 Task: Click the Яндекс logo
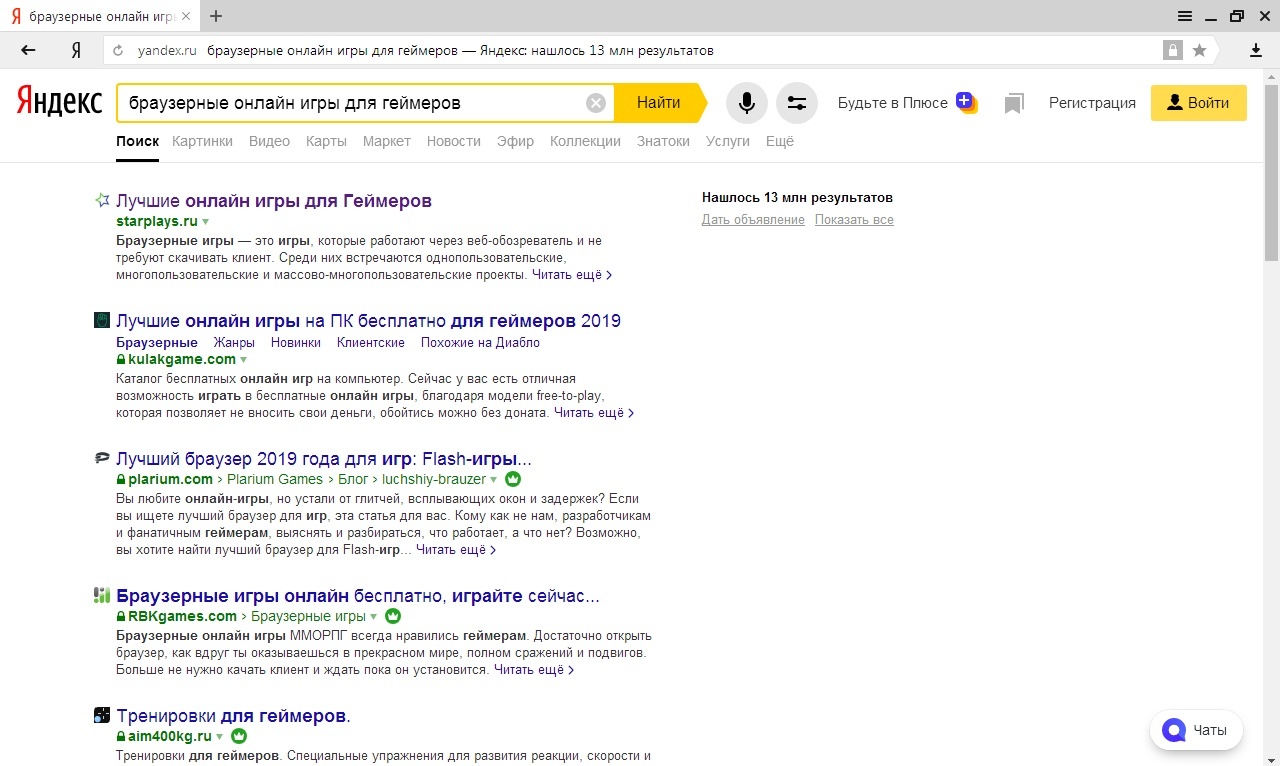(59, 102)
